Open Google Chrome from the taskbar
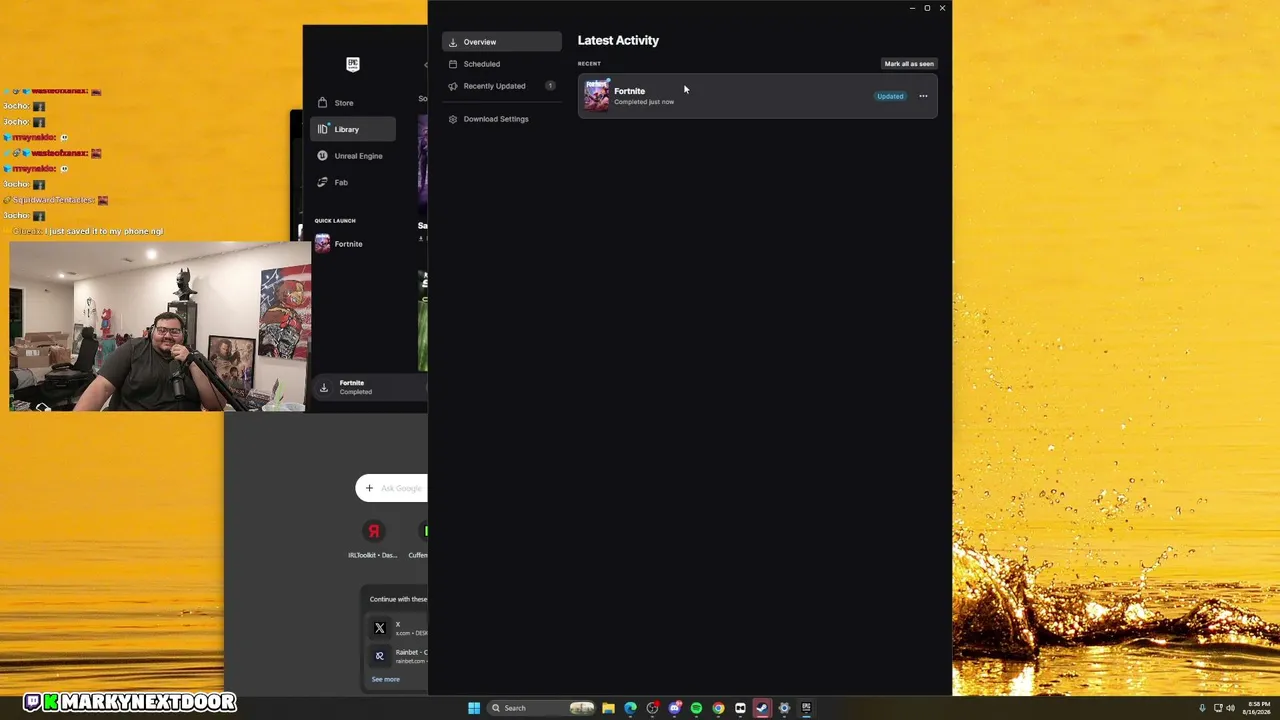Screen dimensions: 1280x720 [718, 708]
